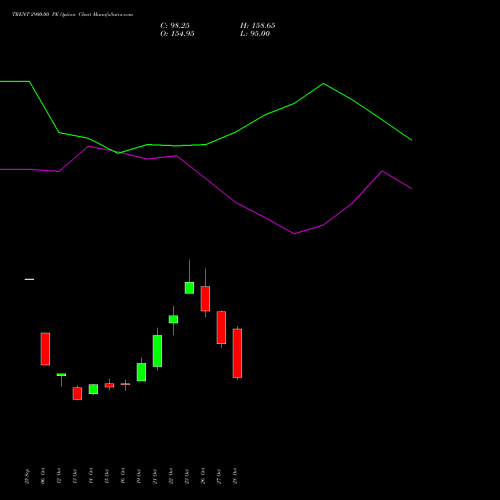This screenshot has height=500, width=500.
Task: Click the open price value O: 154.95
Action: click(x=177, y=34)
